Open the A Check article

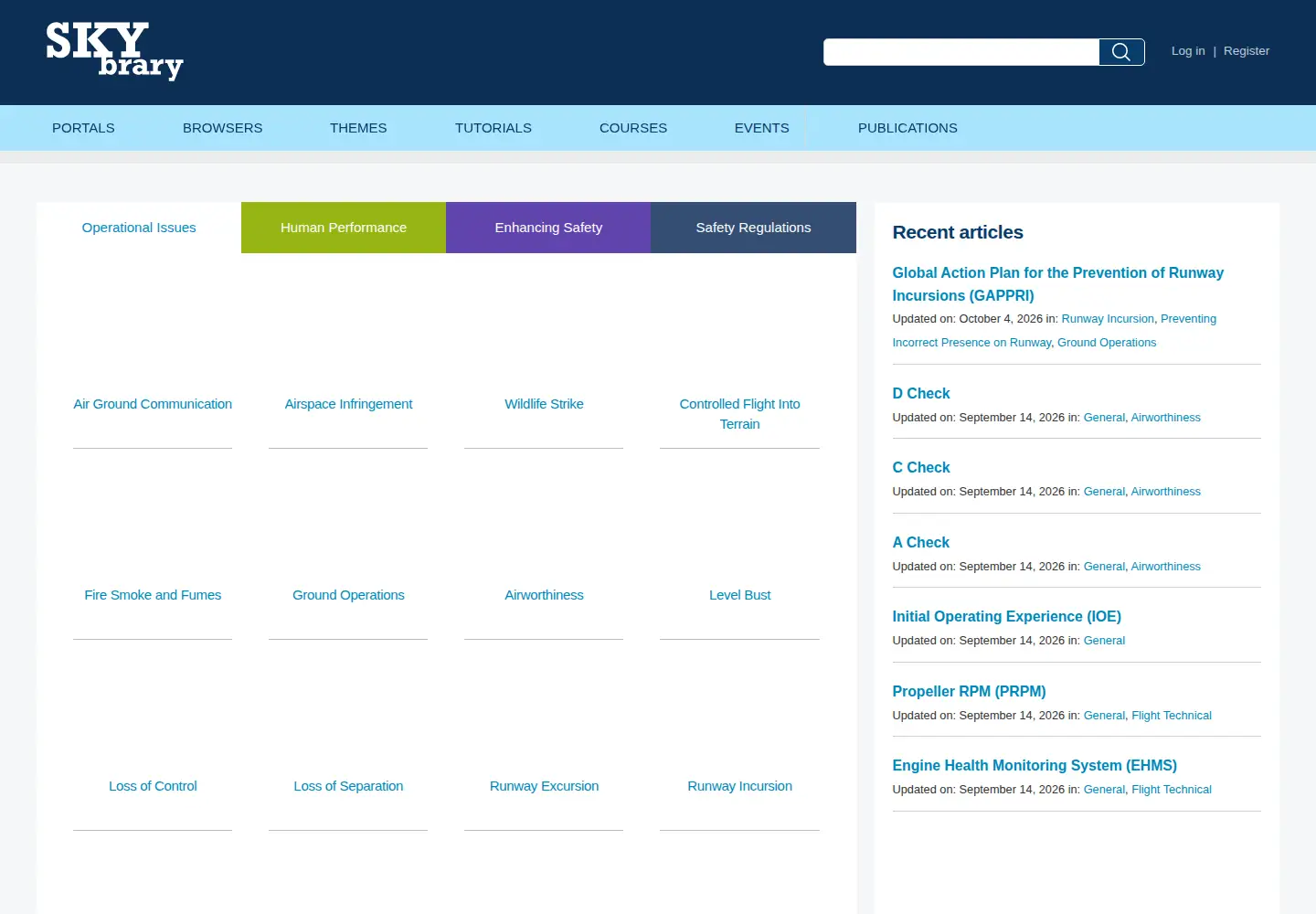point(920,543)
